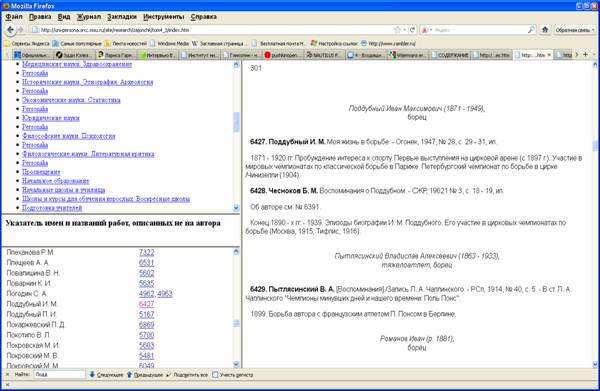Viewport: 600px width, 391px height.
Task: Open the search engine dropdown in the search box
Action: pyautogui.click(x=427, y=30)
